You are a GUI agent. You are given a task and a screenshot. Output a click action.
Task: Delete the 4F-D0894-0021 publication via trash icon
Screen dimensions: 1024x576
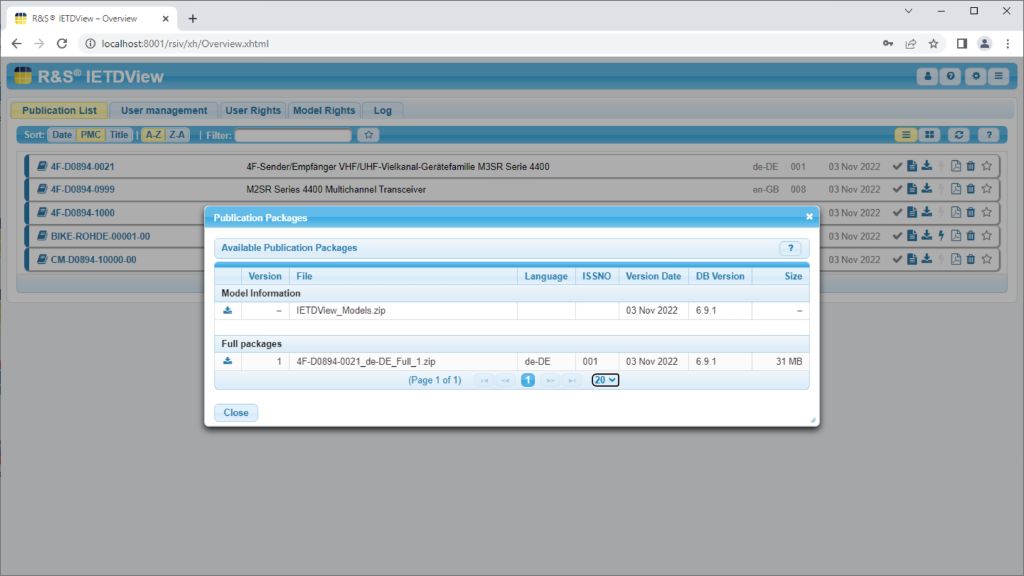[971, 166]
